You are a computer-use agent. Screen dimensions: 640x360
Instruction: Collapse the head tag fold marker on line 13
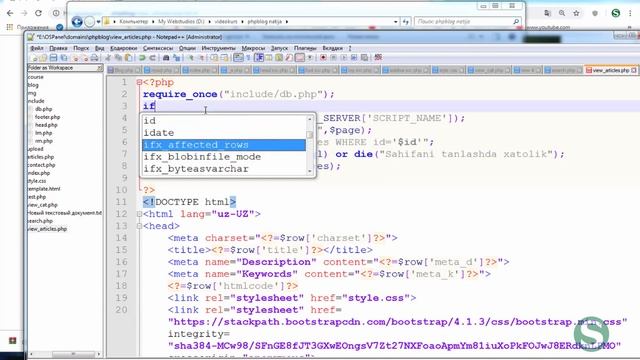tap(139, 226)
